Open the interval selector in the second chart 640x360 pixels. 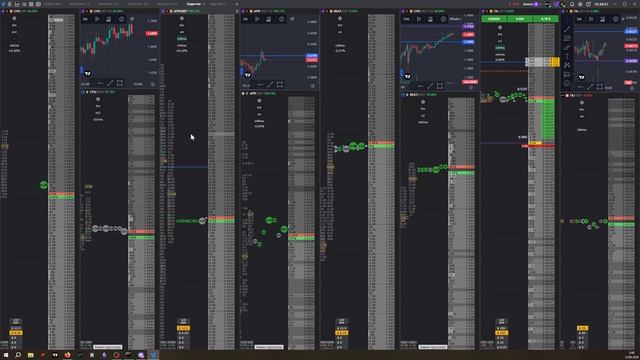coord(245,19)
